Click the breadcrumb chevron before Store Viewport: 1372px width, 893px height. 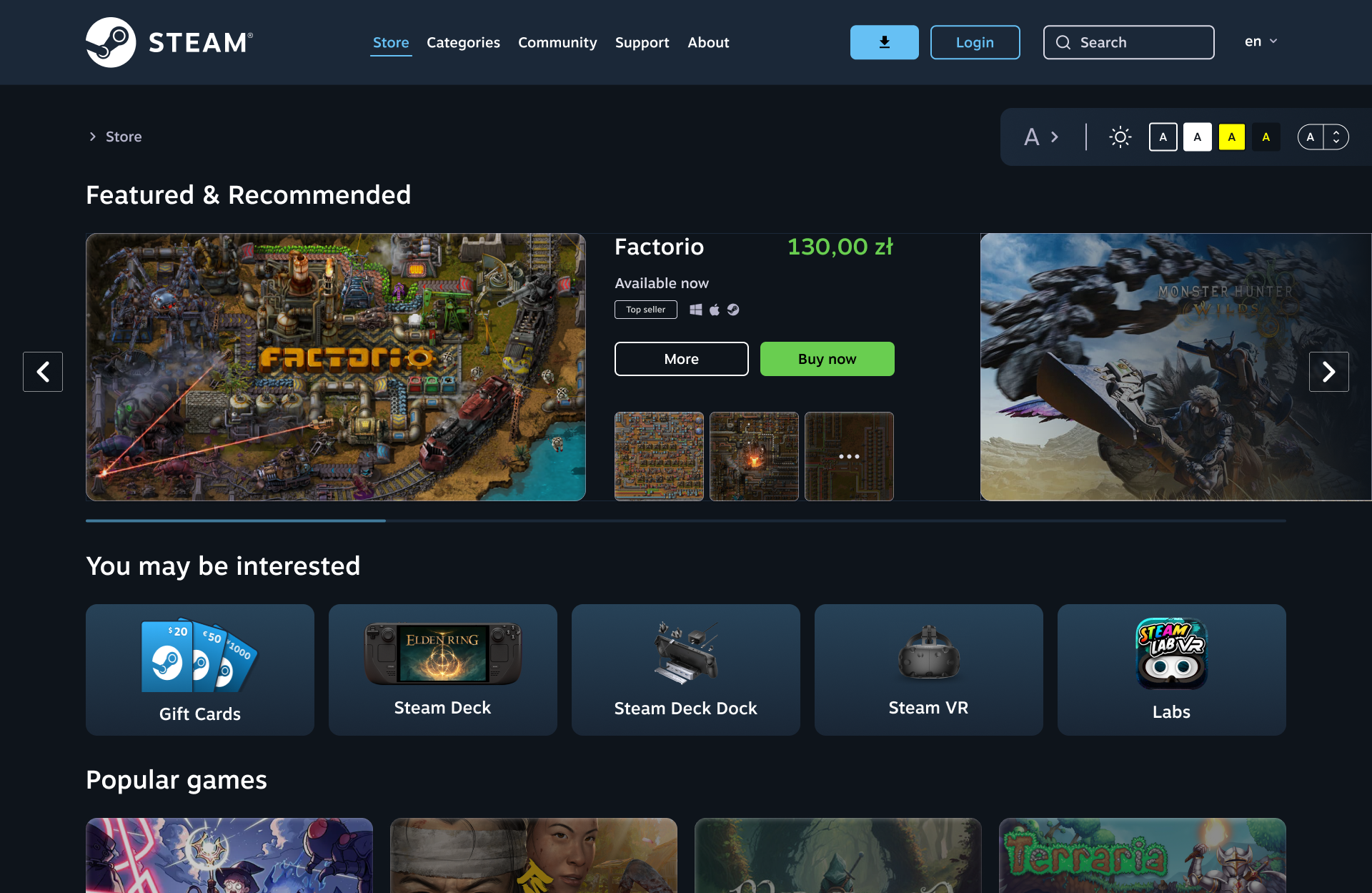coord(92,137)
